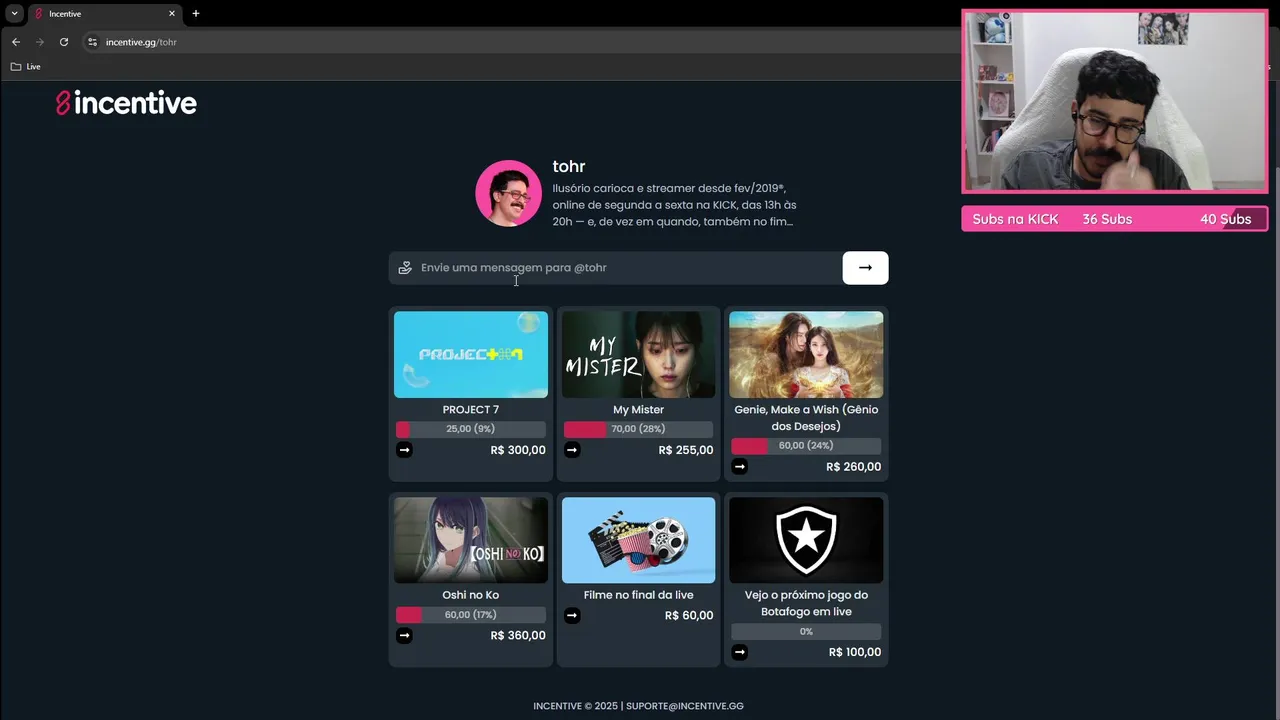Open the Genie, Make a Wish thumbnail
Screen dimensions: 1280x720
[x=806, y=354]
